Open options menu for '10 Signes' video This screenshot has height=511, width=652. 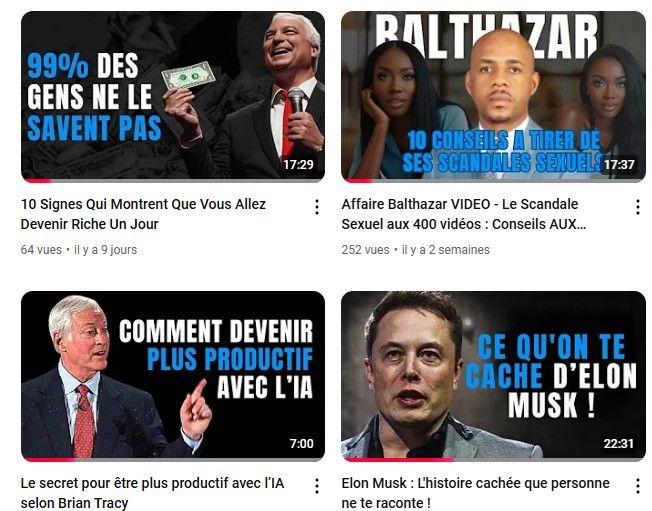[317, 207]
